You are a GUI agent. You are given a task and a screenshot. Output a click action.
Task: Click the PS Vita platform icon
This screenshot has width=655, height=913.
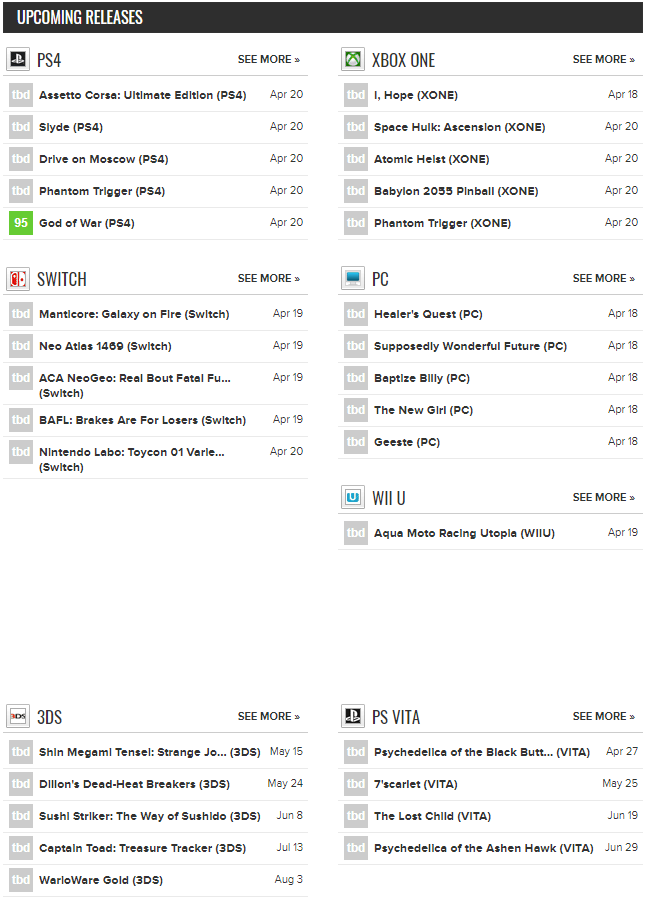(353, 716)
